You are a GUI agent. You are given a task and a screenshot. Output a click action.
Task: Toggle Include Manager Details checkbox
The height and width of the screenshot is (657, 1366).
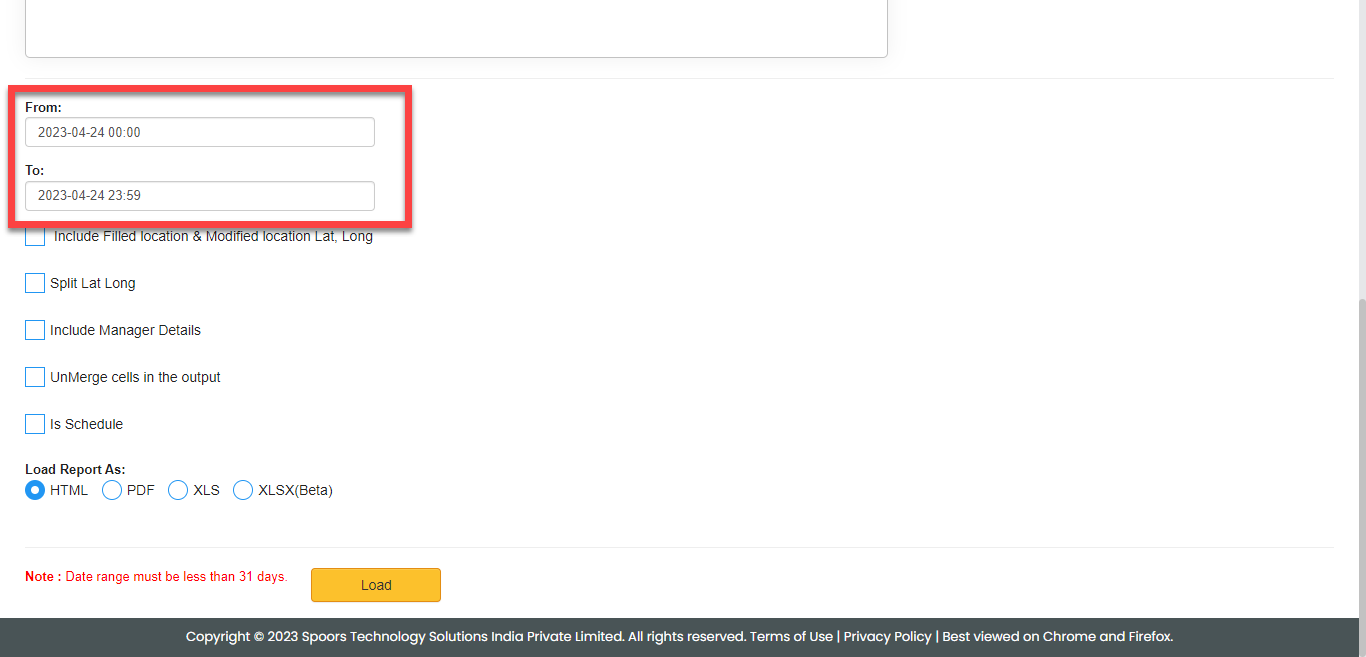(35, 330)
